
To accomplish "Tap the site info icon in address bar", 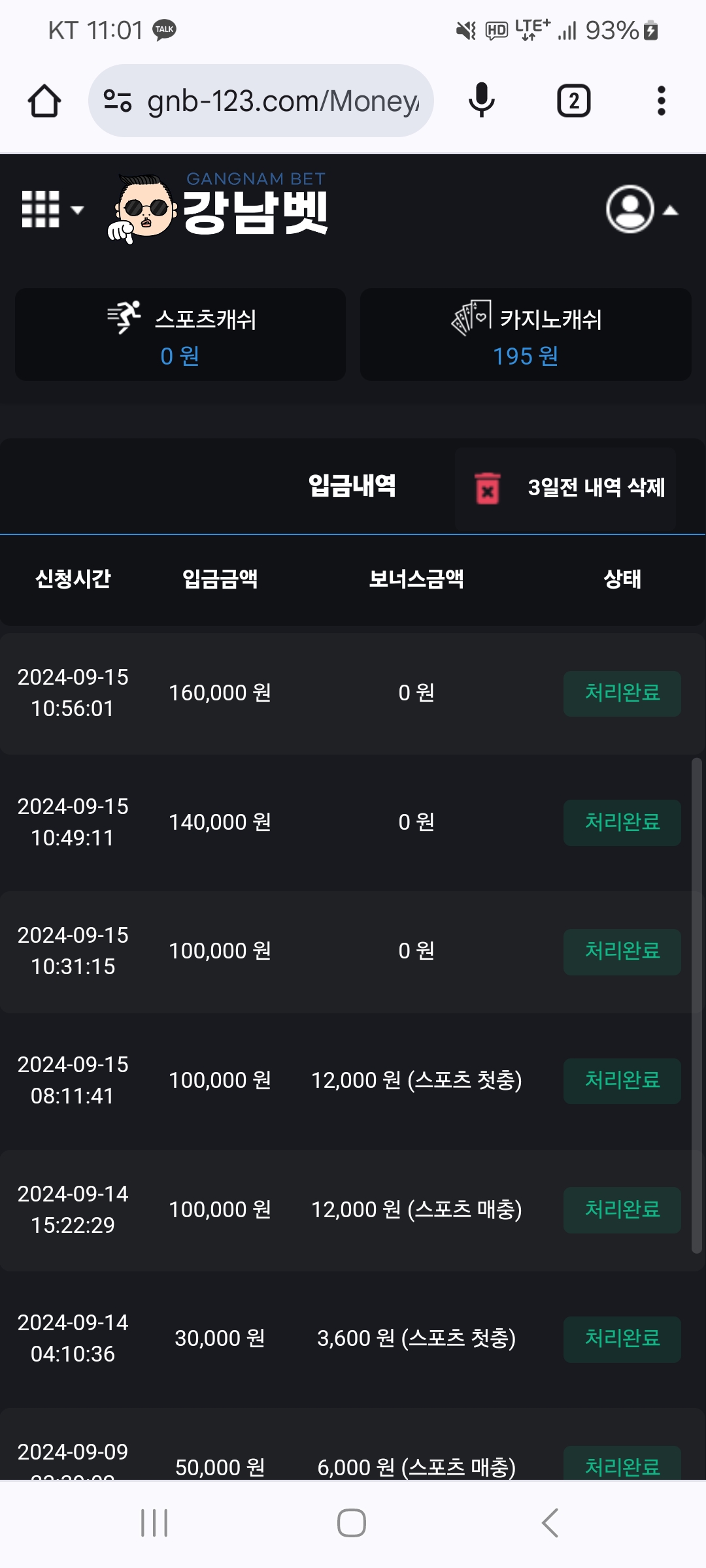I will point(118,101).
